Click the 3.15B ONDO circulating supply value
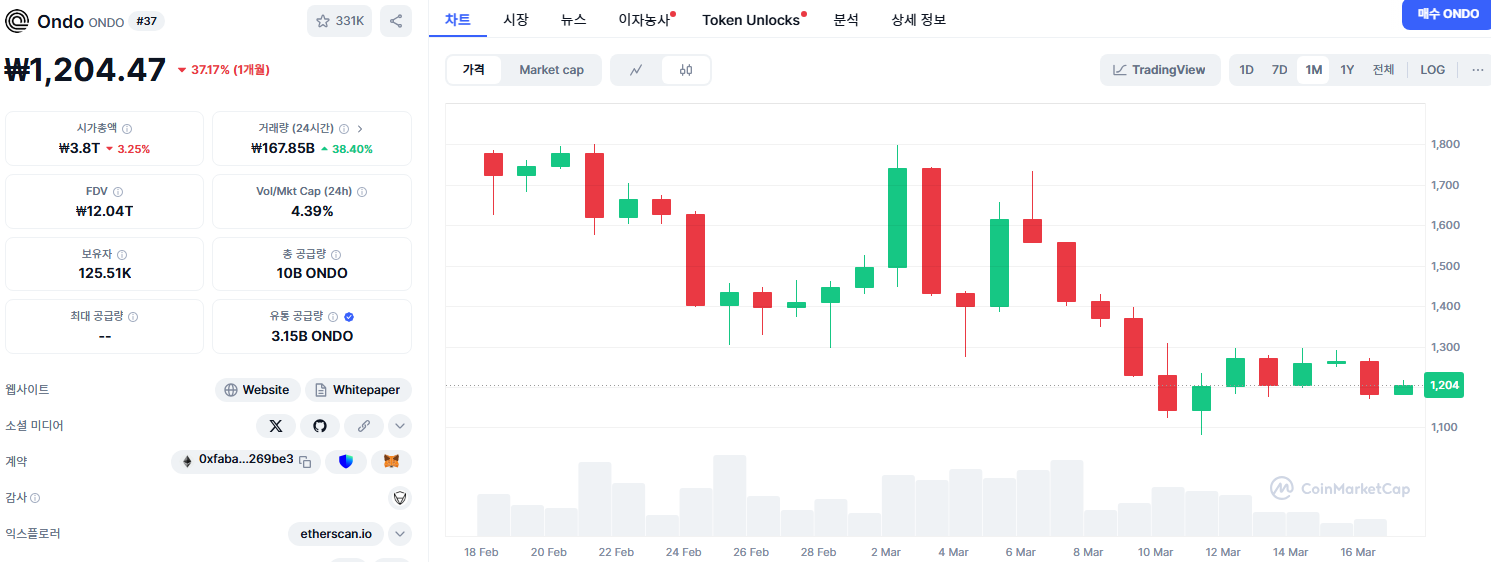Image resolution: width=1491 pixels, height=562 pixels. [312, 336]
